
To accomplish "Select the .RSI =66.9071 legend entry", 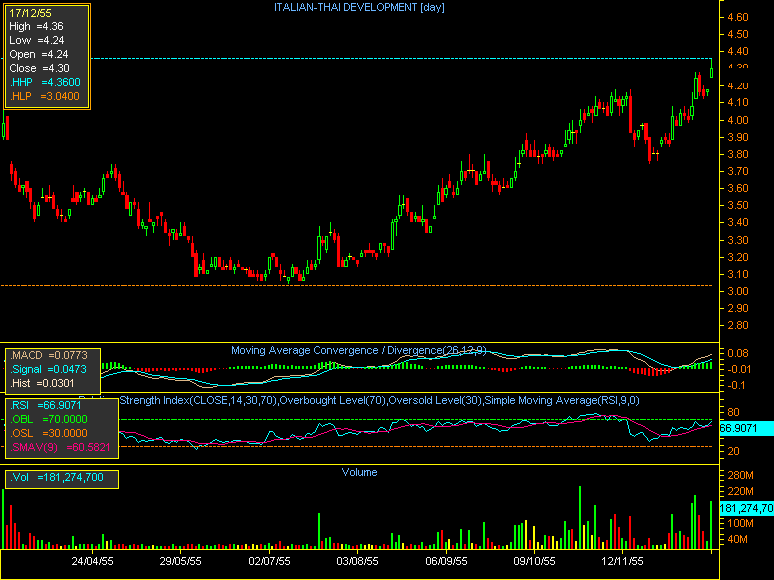I will [x=46, y=405].
